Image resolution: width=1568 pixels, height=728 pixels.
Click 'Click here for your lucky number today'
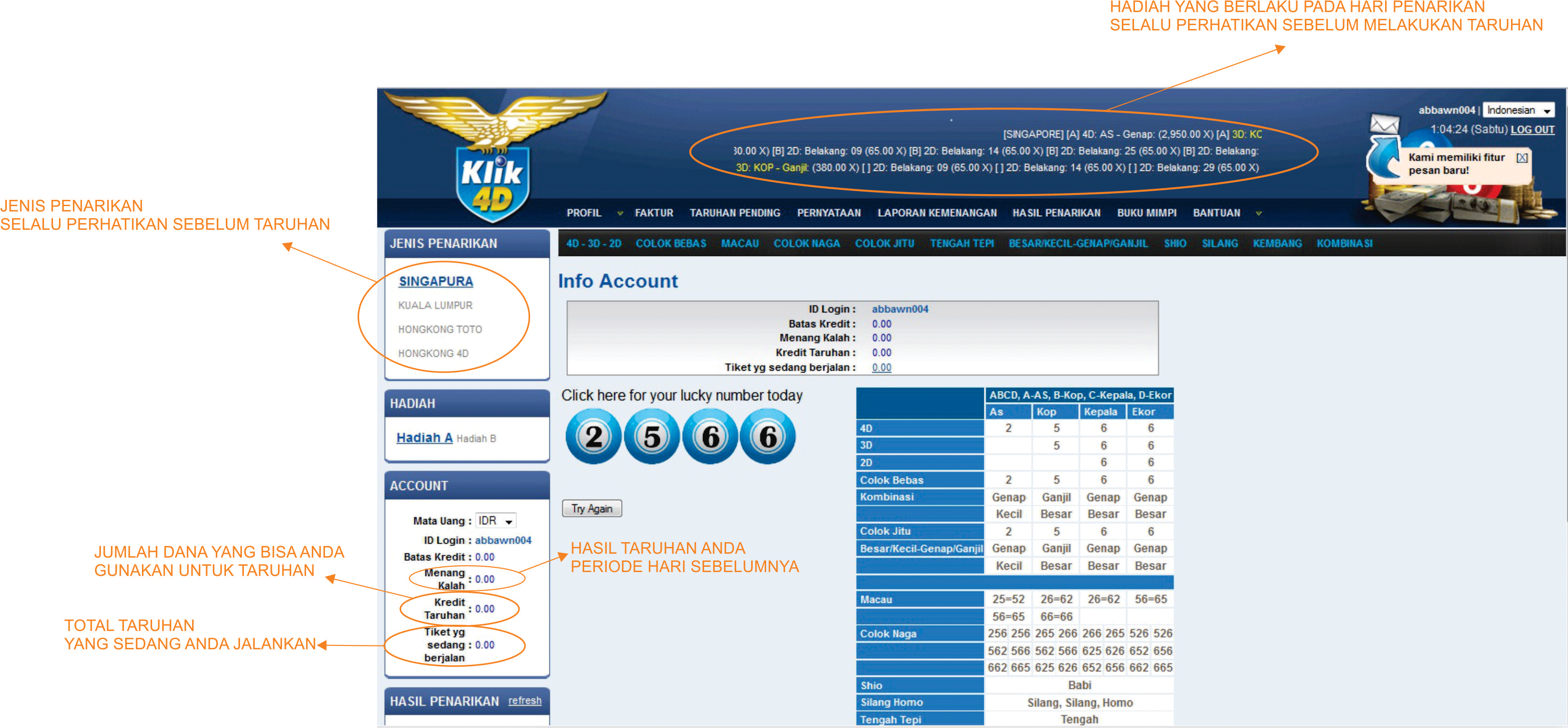(682, 396)
